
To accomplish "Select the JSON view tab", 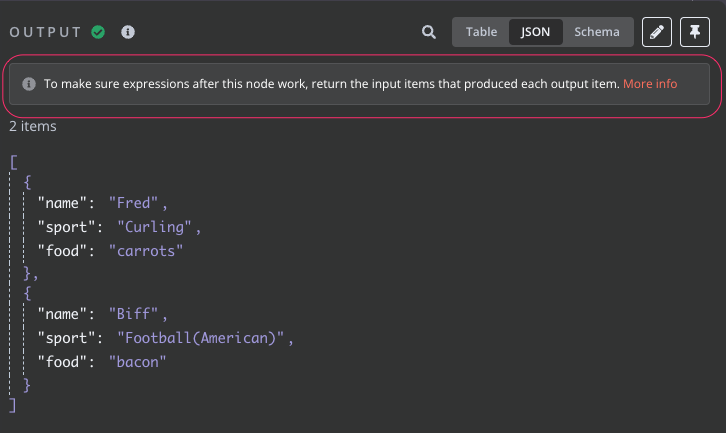I will (x=535, y=32).
